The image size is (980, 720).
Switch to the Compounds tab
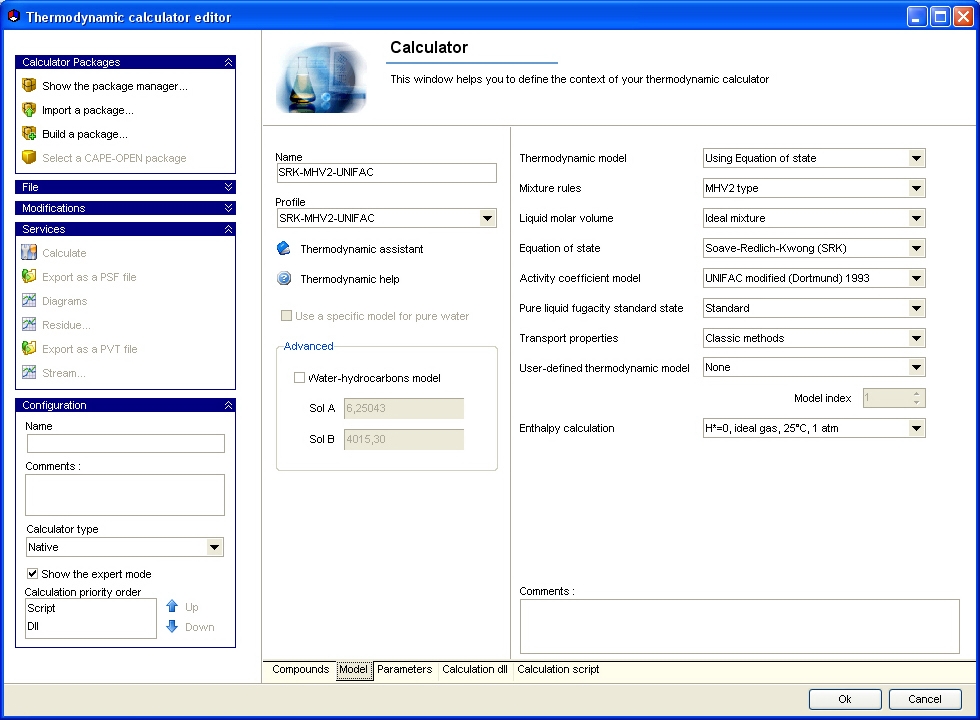tap(301, 669)
